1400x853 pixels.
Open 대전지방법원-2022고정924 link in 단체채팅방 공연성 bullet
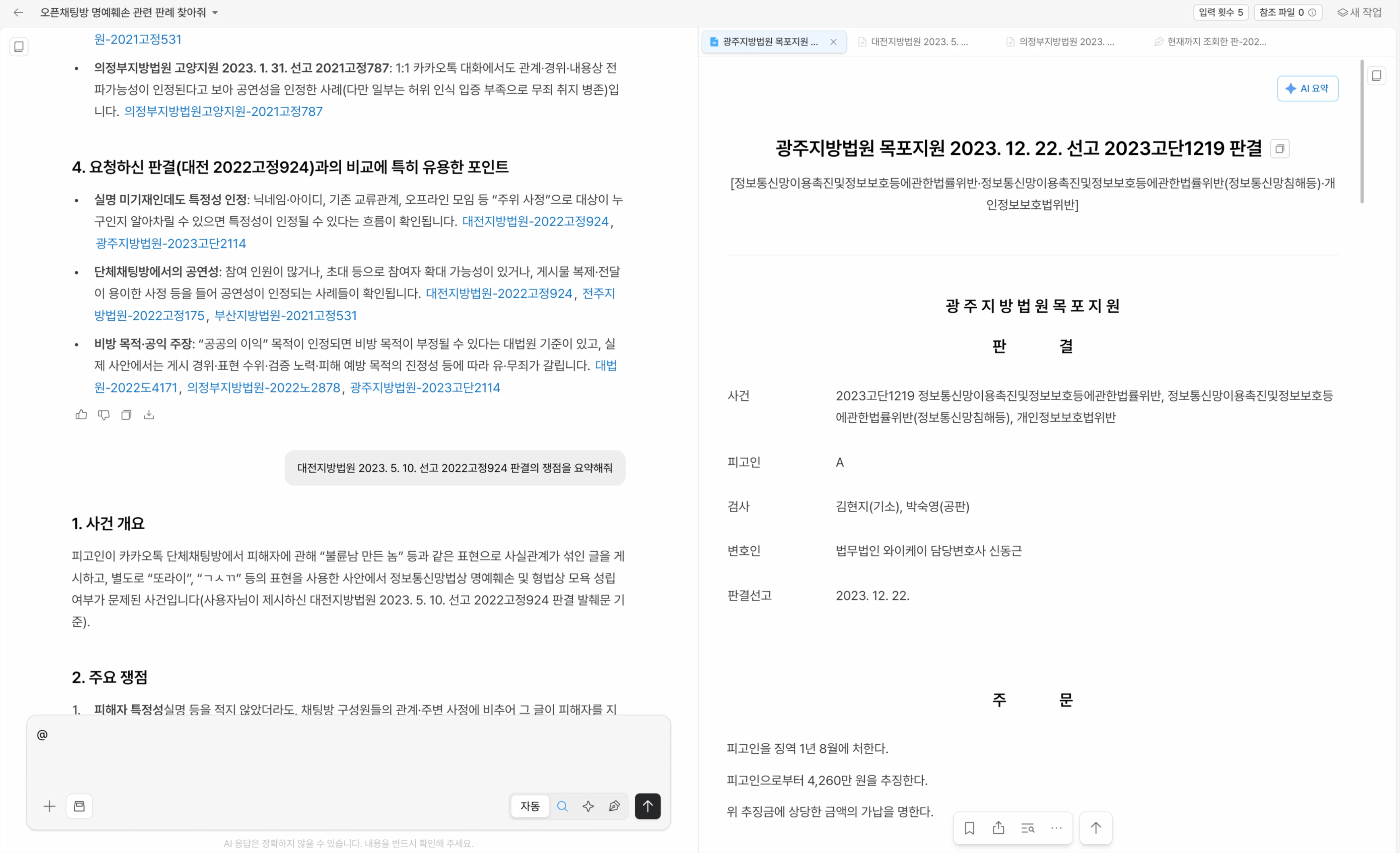499,293
